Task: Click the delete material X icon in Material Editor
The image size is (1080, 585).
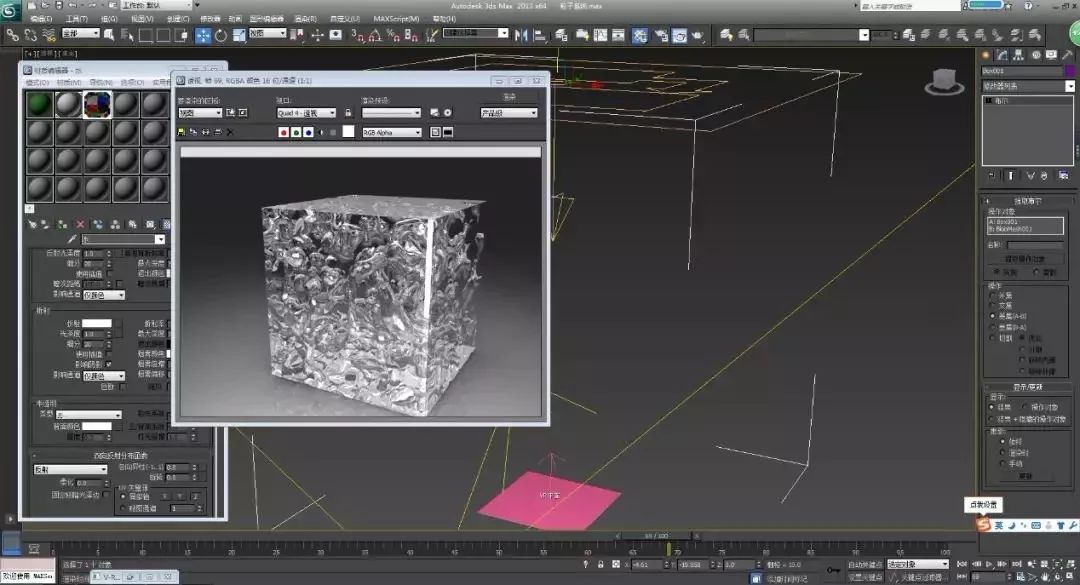Action: point(80,225)
